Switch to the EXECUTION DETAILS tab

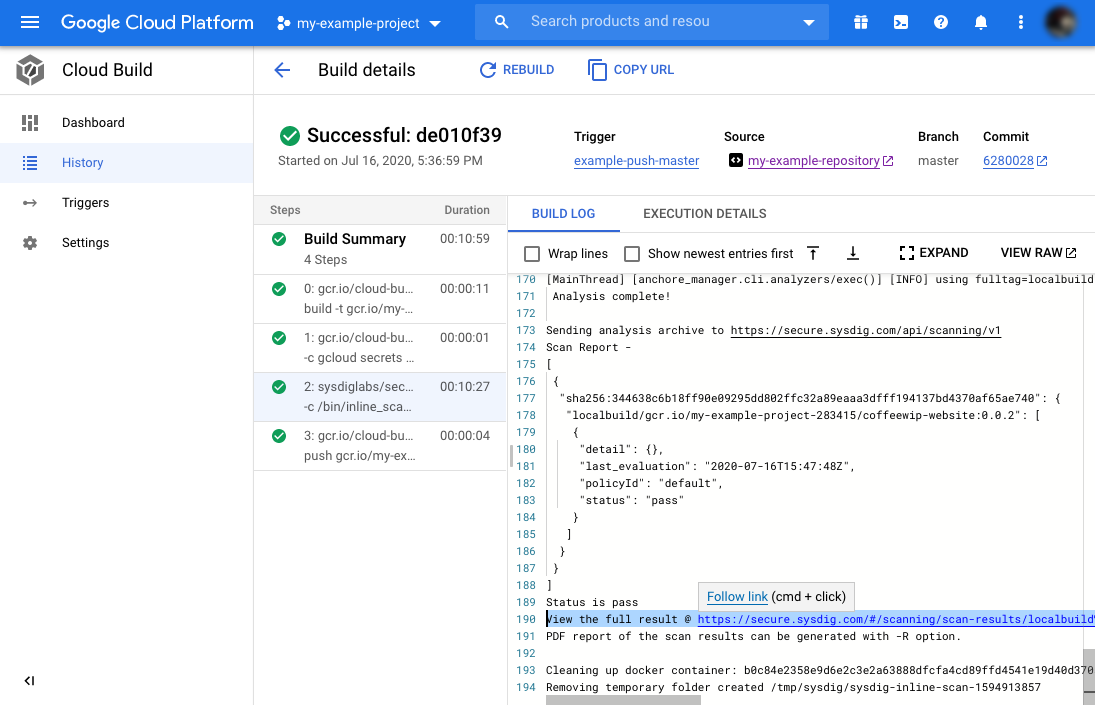coord(705,214)
